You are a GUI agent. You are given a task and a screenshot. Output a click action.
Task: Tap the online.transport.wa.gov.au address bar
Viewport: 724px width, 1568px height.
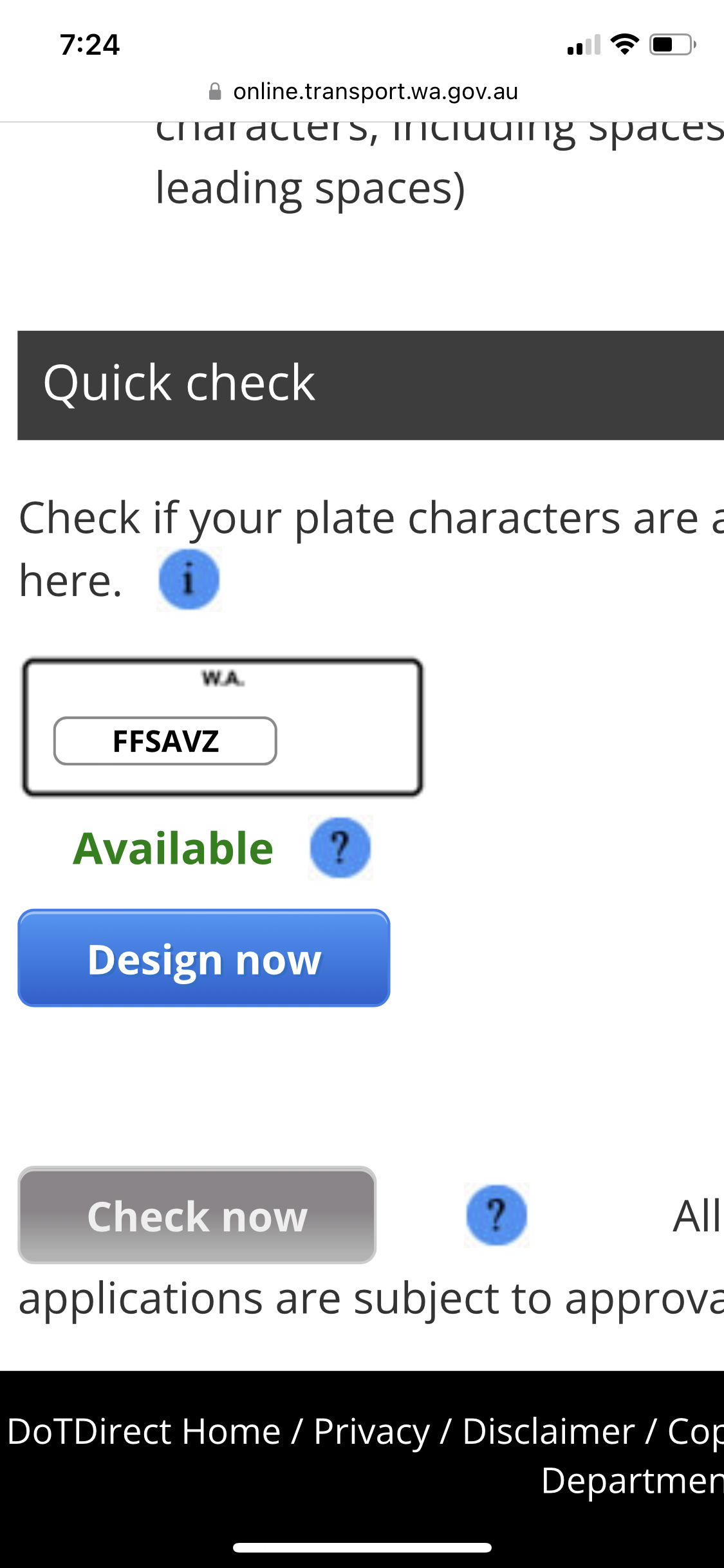pos(375,91)
